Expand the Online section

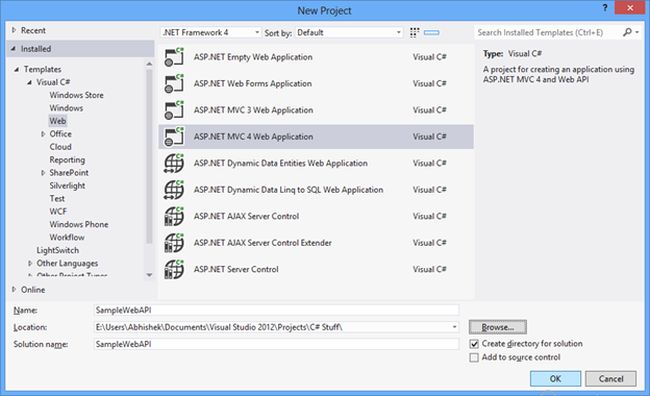pyautogui.click(x=14, y=289)
